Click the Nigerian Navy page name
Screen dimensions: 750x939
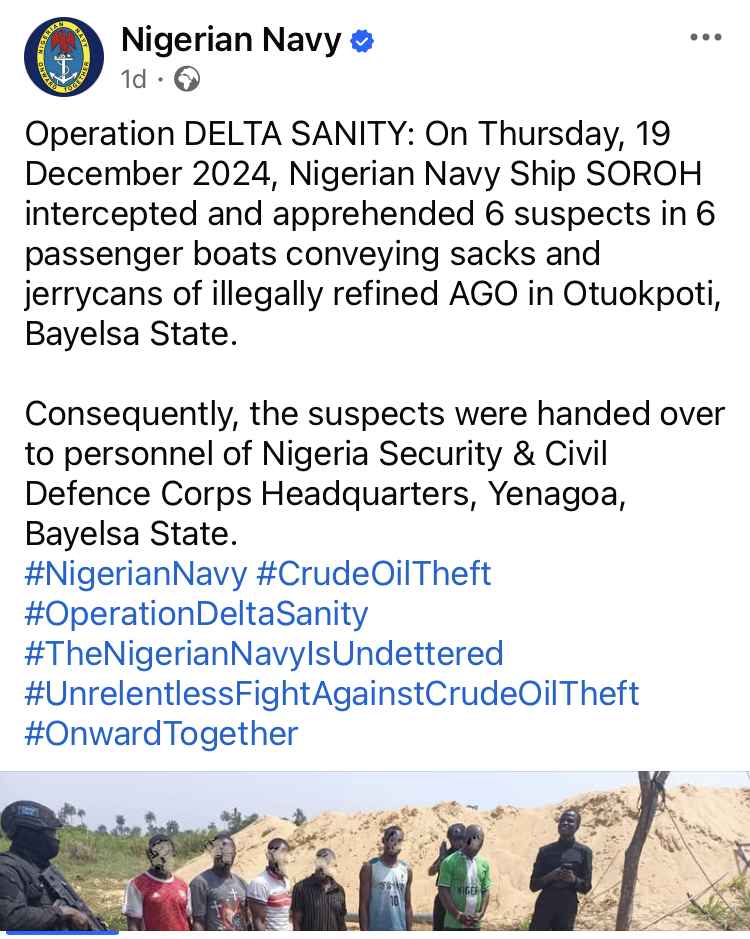[231, 40]
